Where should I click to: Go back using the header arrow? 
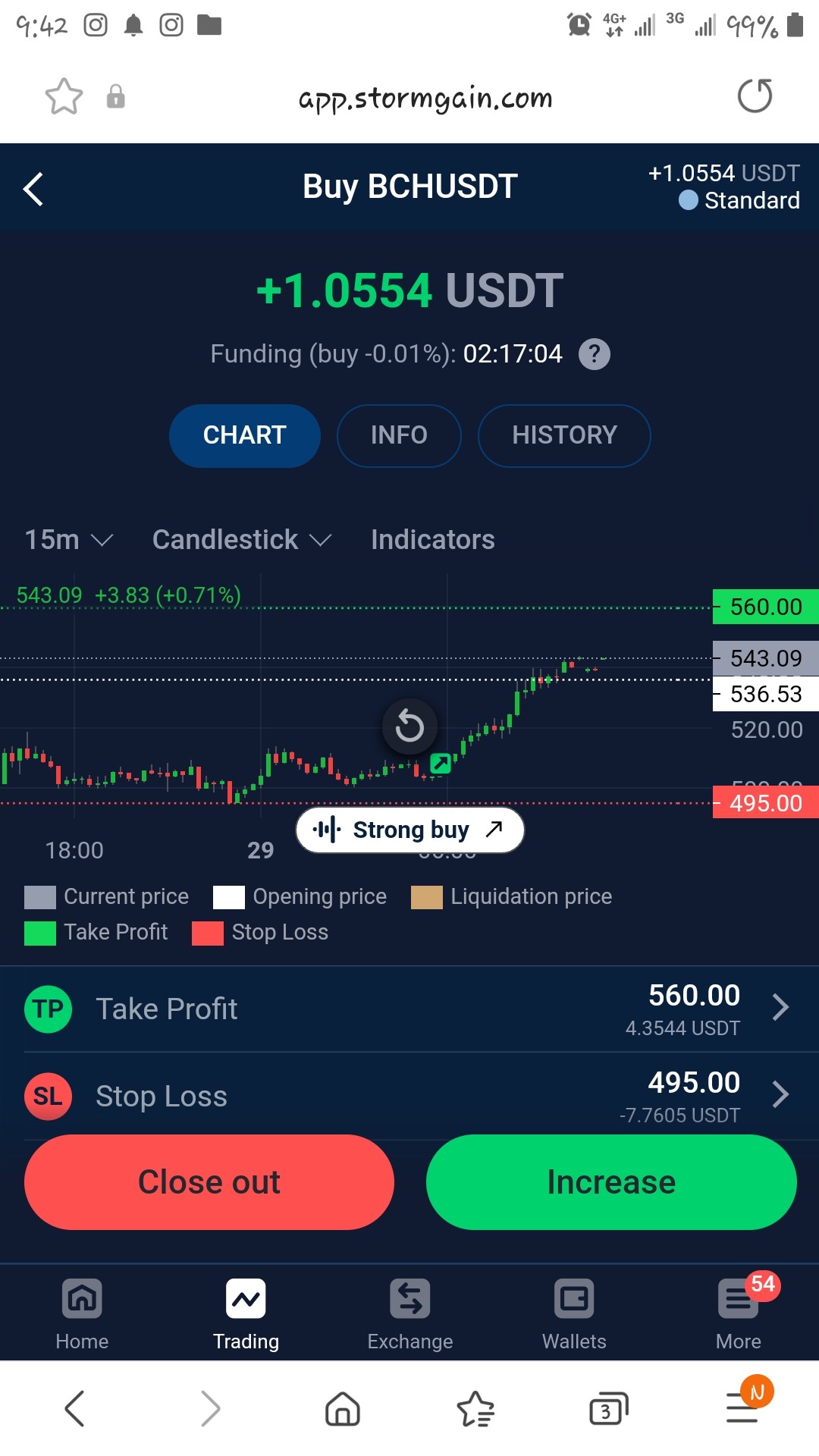[33, 189]
